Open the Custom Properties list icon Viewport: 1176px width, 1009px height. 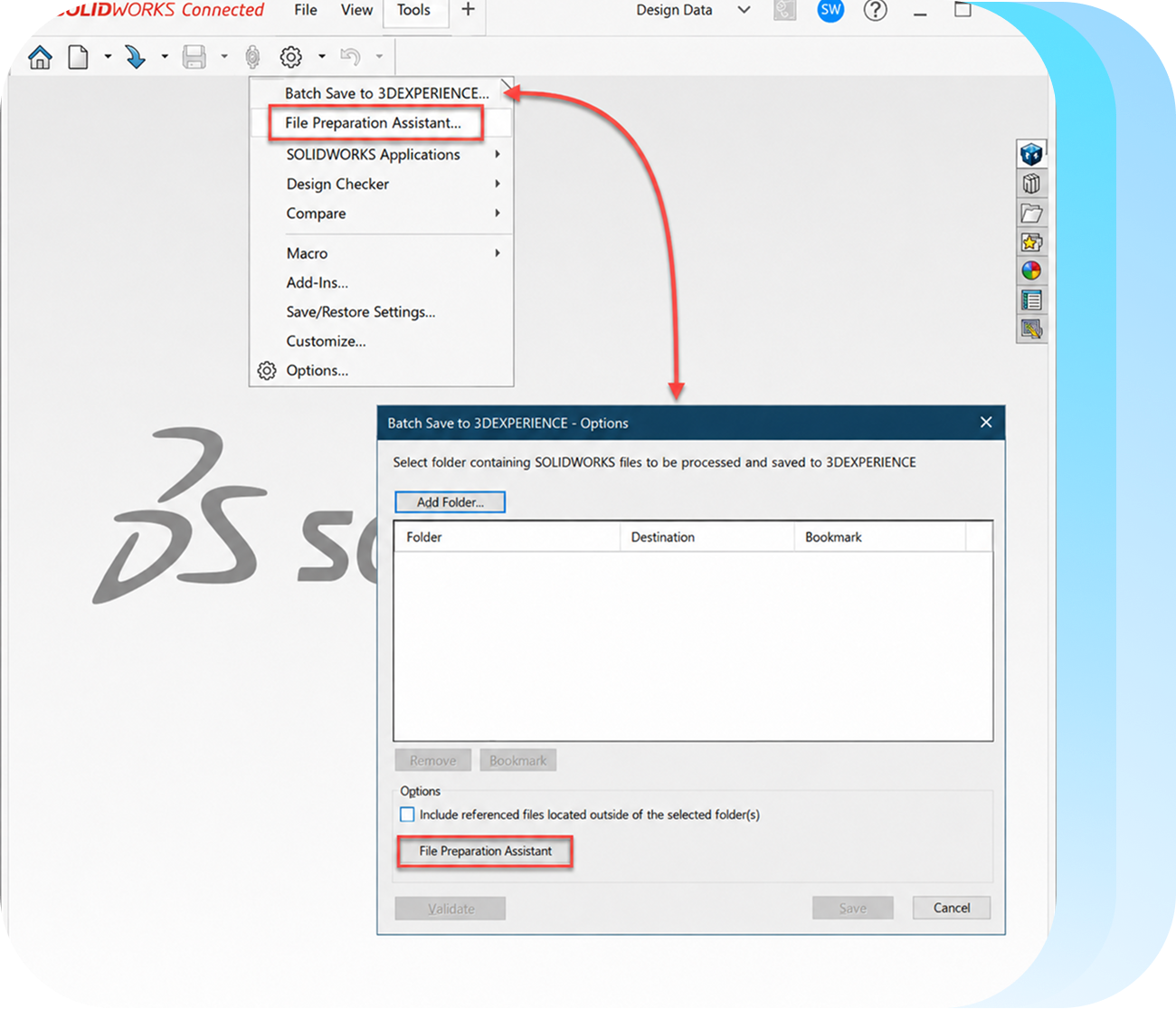tap(1031, 300)
